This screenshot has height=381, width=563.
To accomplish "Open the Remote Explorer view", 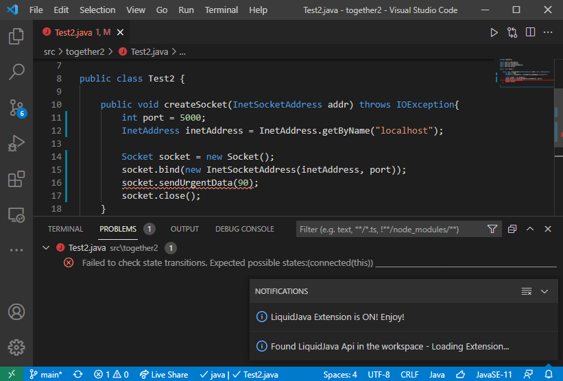I will (x=16, y=214).
